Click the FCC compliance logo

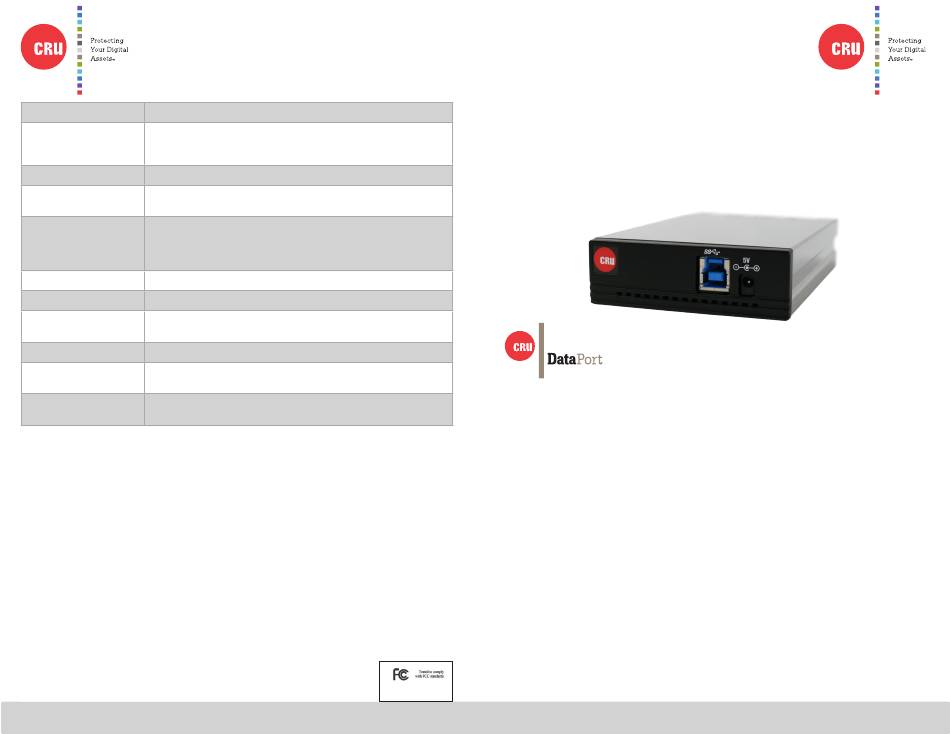[x=400, y=674]
